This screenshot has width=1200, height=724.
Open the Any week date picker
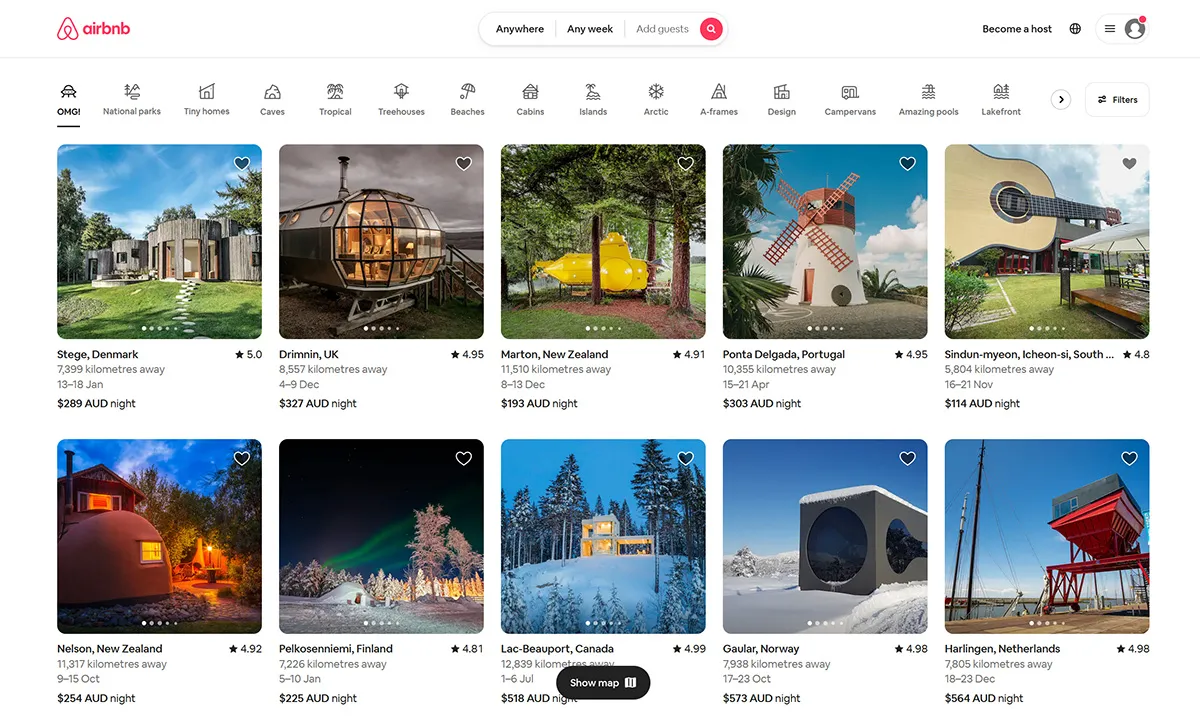590,29
